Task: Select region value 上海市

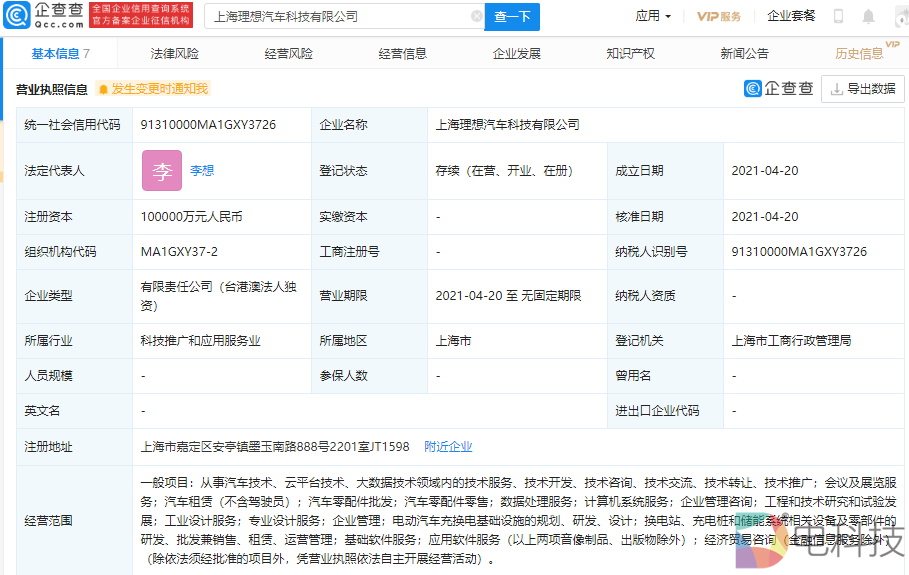Action: click(x=453, y=341)
